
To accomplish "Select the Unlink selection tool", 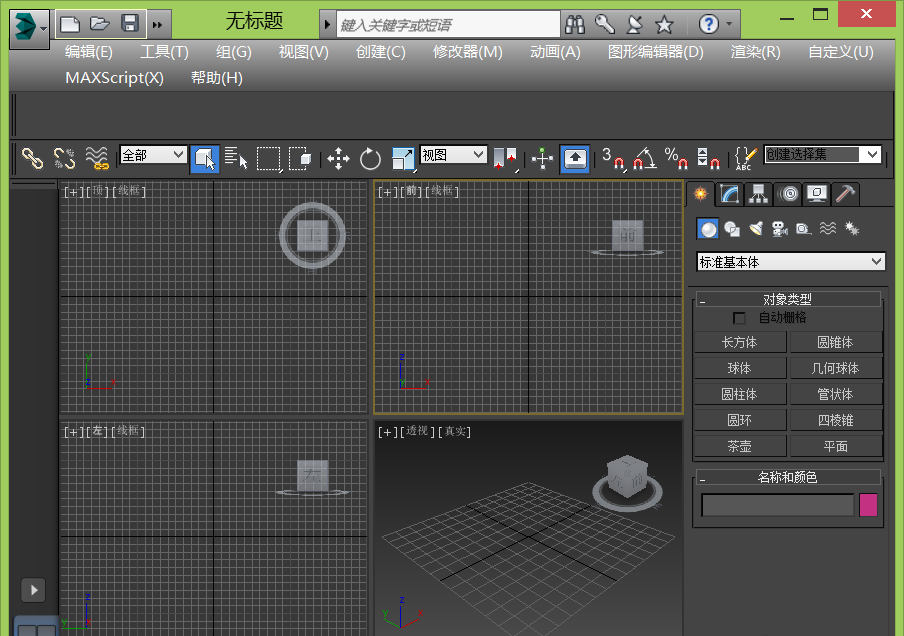I will coord(65,158).
